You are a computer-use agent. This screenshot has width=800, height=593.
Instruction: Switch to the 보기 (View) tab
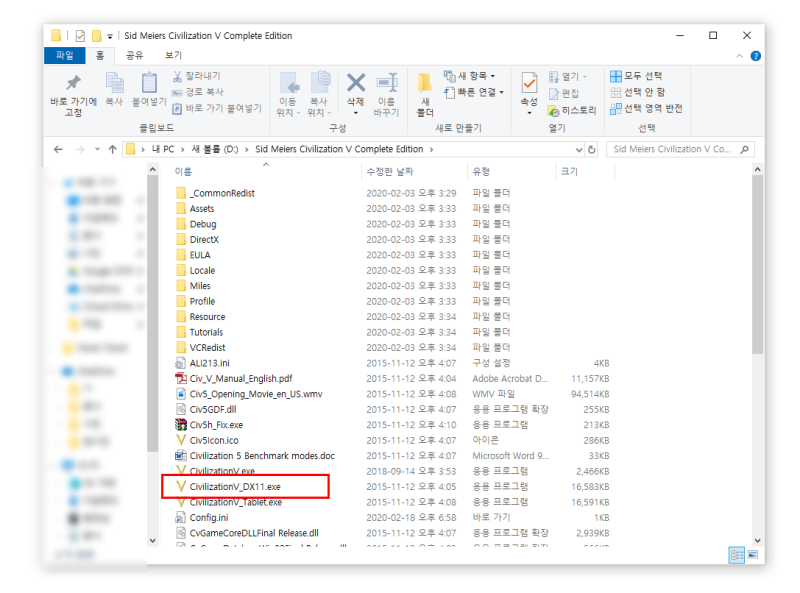173,55
